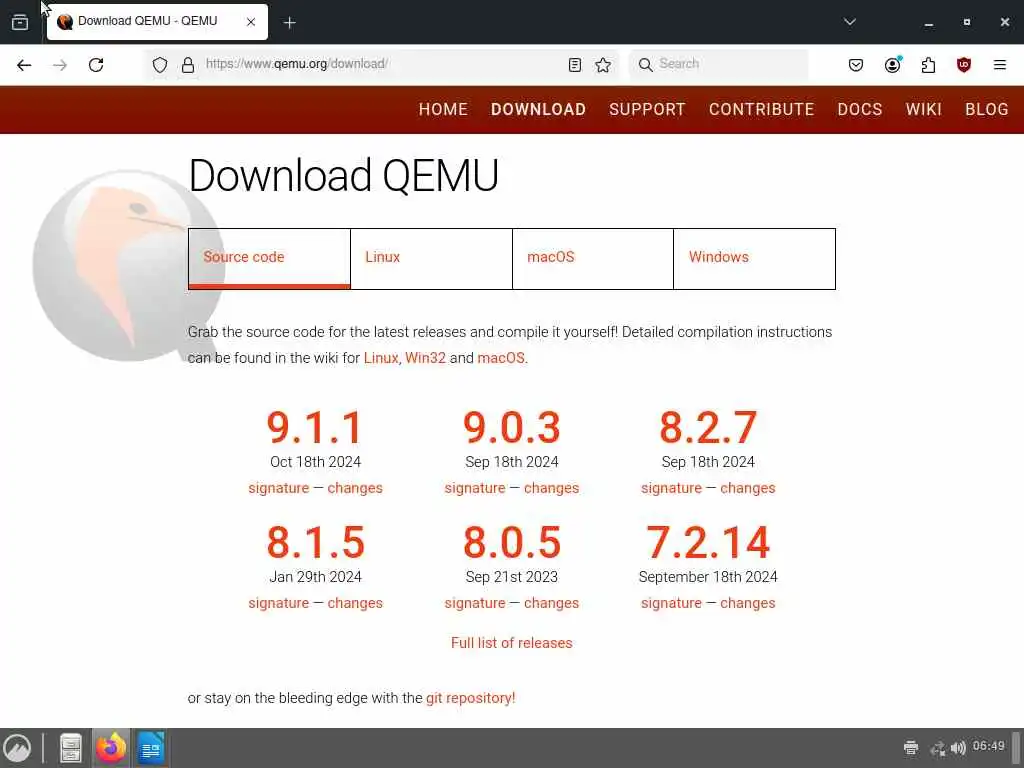This screenshot has width=1024, height=768.
Task: Click the padlock site security icon
Action: coord(188,65)
